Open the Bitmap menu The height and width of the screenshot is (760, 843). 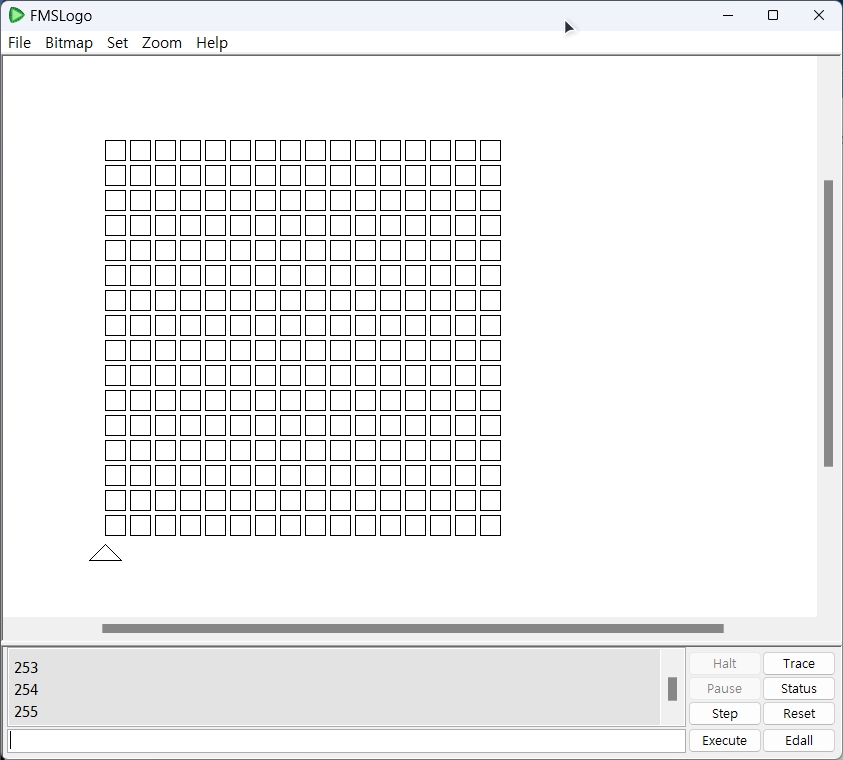coord(69,42)
